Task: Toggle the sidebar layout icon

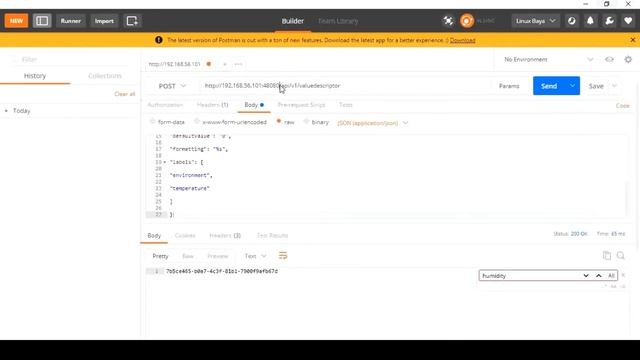Action: click(42, 21)
